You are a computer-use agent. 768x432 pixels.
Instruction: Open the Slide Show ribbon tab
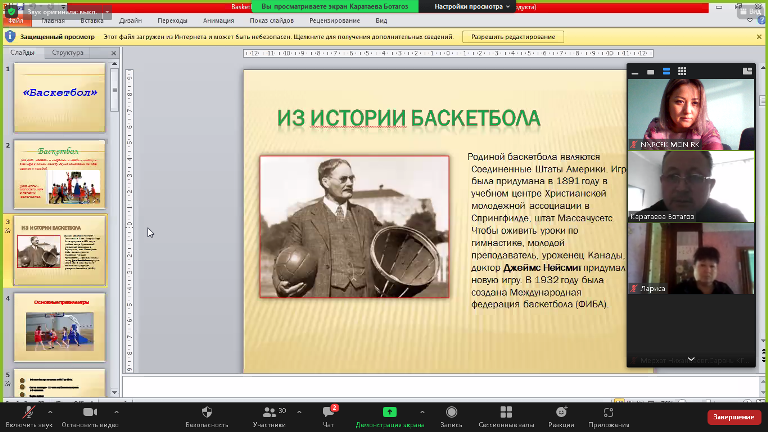(271, 21)
